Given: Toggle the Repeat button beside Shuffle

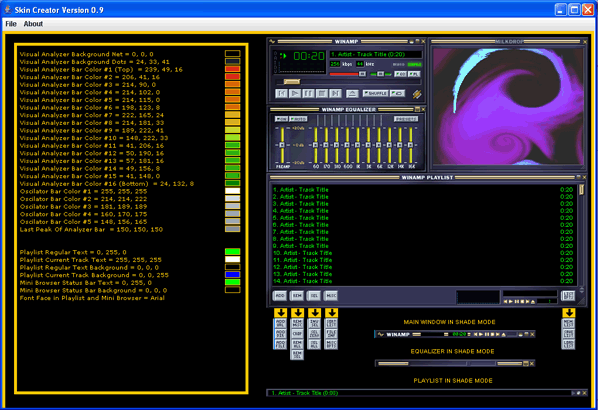Looking at the screenshot, I should [x=397, y=93].
